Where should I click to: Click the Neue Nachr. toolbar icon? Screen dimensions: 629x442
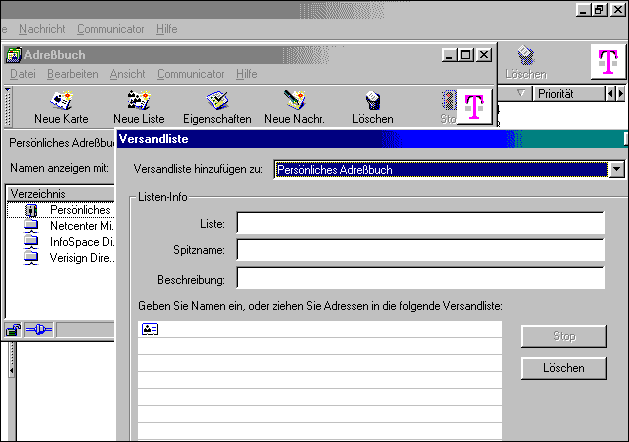[x=294, y=101]
